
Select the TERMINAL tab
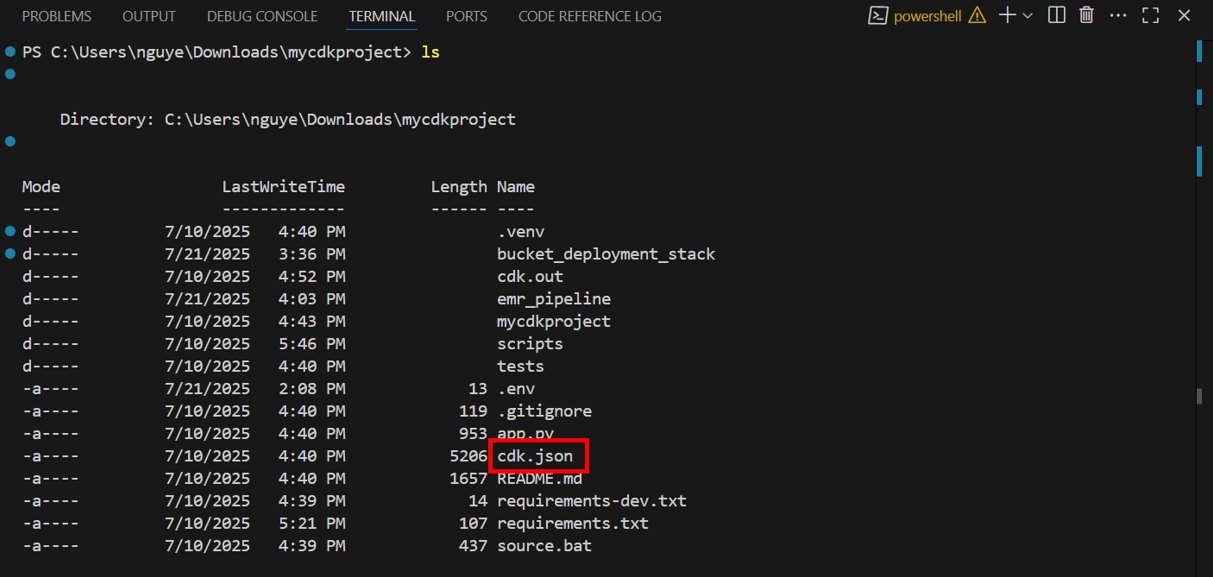tap(382, 16)
